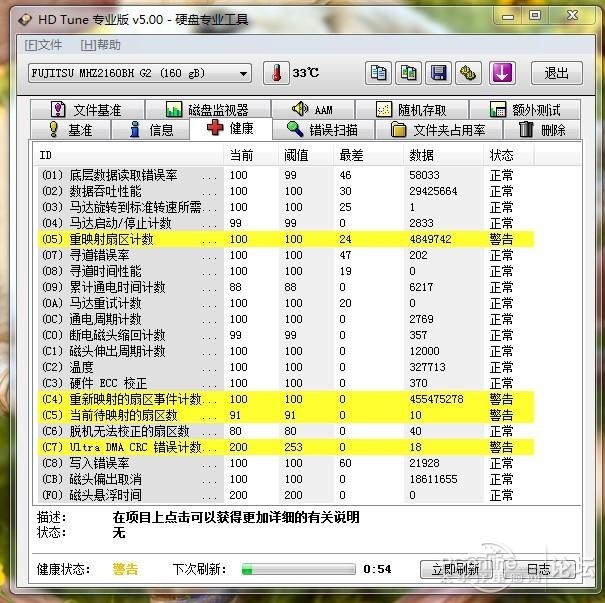
Task: Sort by the 数据 column header
Action: (443, 155)
